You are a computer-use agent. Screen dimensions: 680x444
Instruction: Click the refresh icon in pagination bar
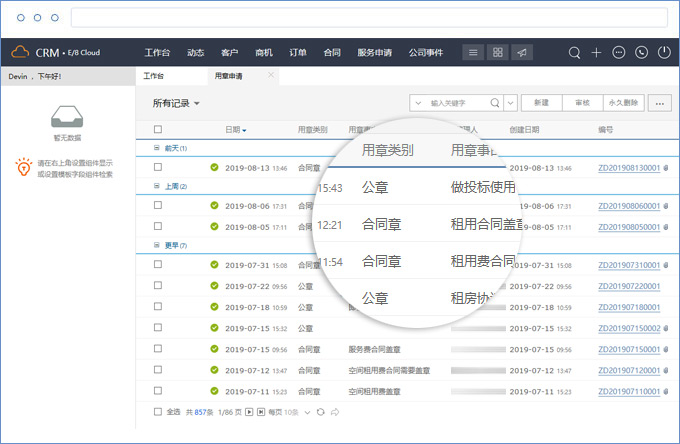pos(320,411)
